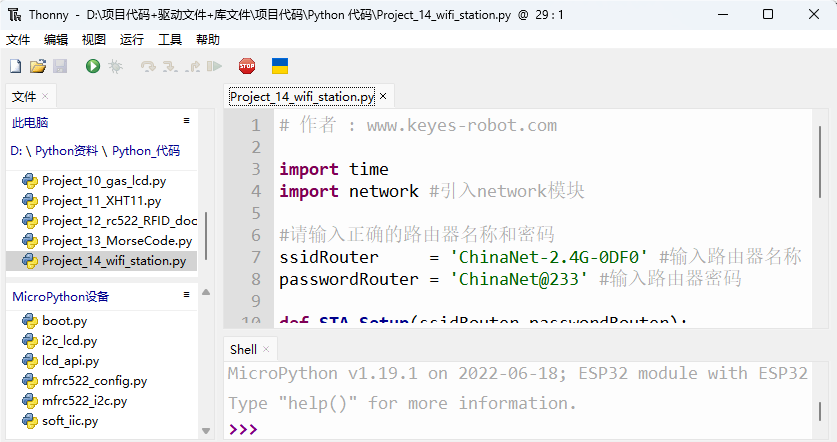The height and width of the screenshot is (442, 837).
Task: Close the Shell panel tab
Action: (266, 349)
